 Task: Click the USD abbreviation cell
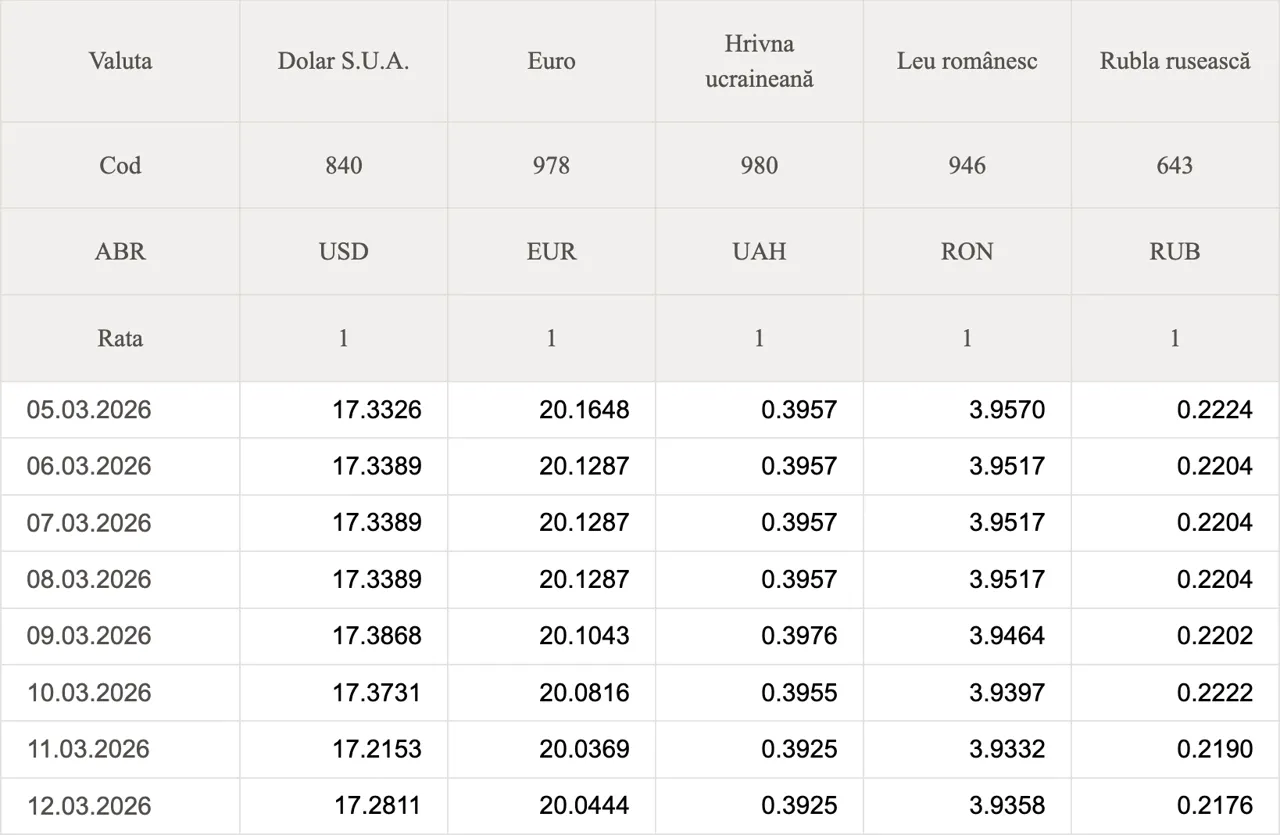[x=343, y=251]
